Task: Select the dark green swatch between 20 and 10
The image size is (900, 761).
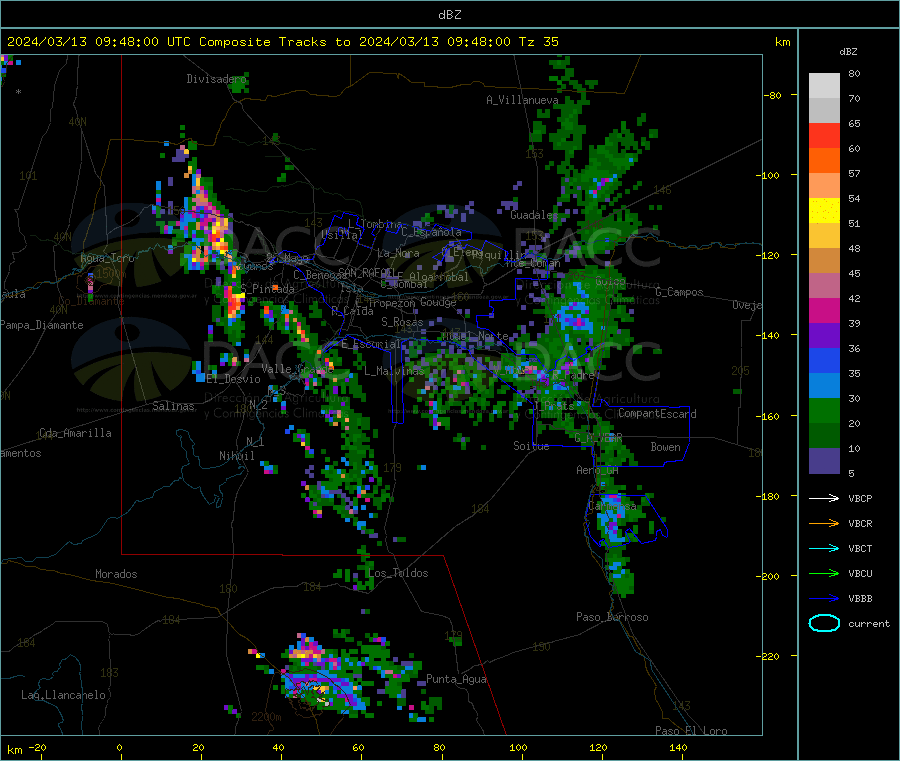Action: 824,436
